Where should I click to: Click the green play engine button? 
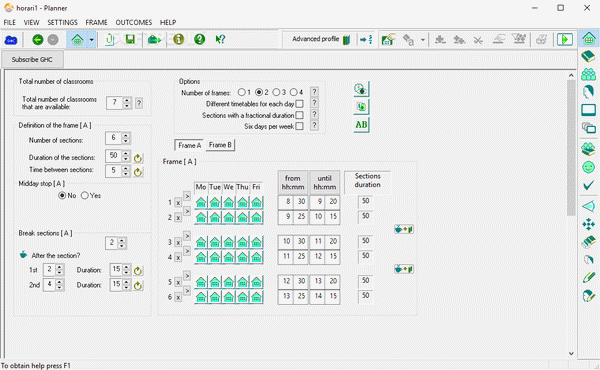coord(565,39)
